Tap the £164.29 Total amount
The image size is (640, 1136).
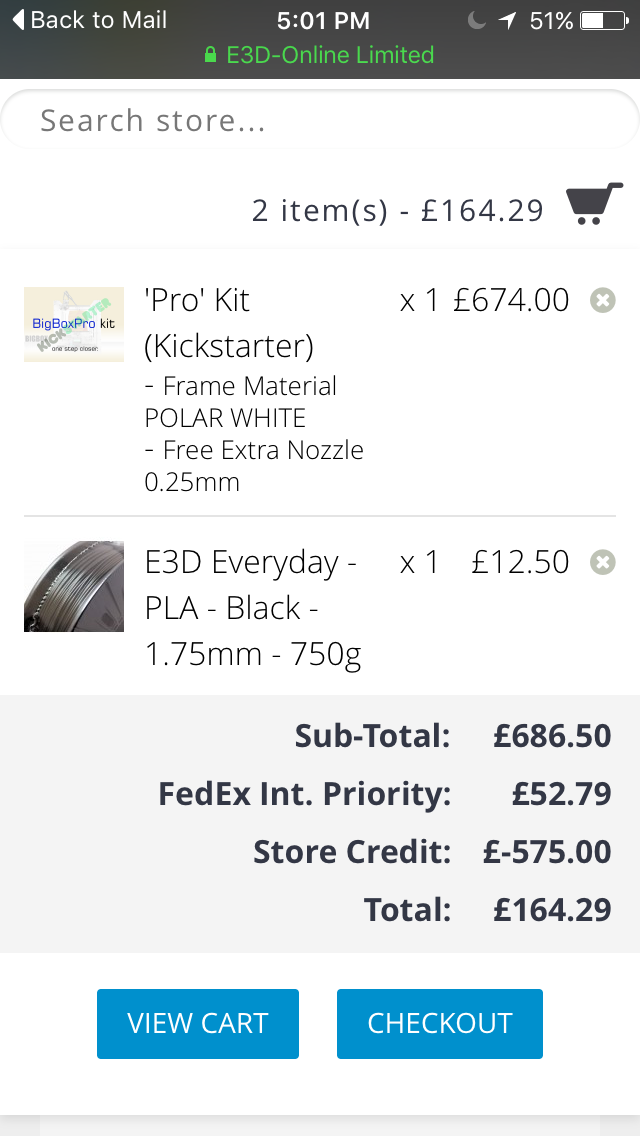click(x=552, y=910)
